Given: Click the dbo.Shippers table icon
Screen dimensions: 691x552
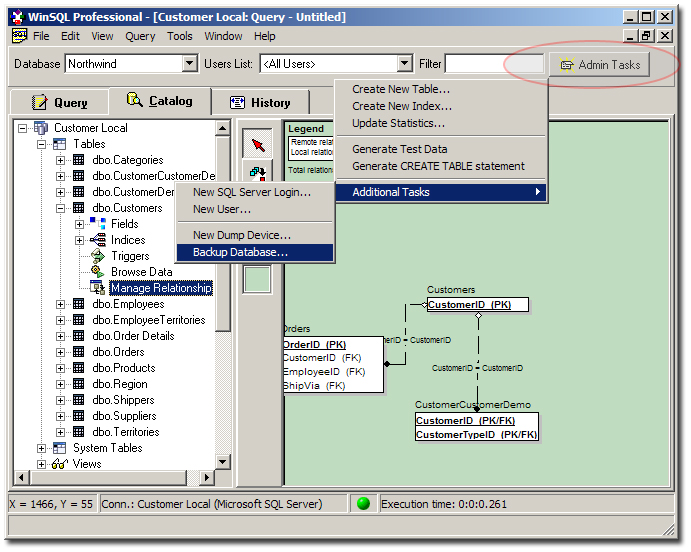Looking at the screenshot, I should (78, 400).
